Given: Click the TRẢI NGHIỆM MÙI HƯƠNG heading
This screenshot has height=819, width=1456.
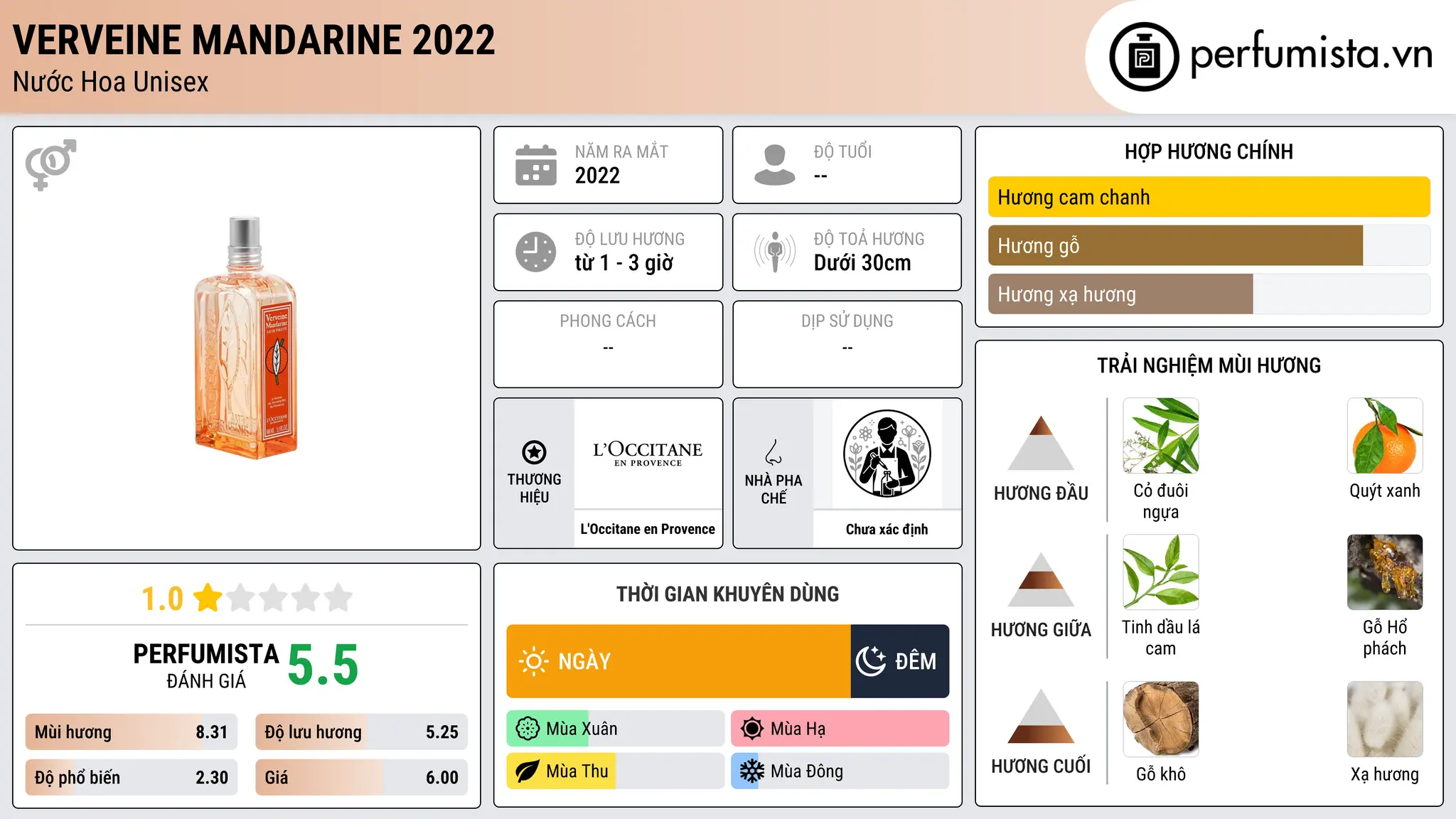Looking at the screenshot, I should pos(1209,365).
